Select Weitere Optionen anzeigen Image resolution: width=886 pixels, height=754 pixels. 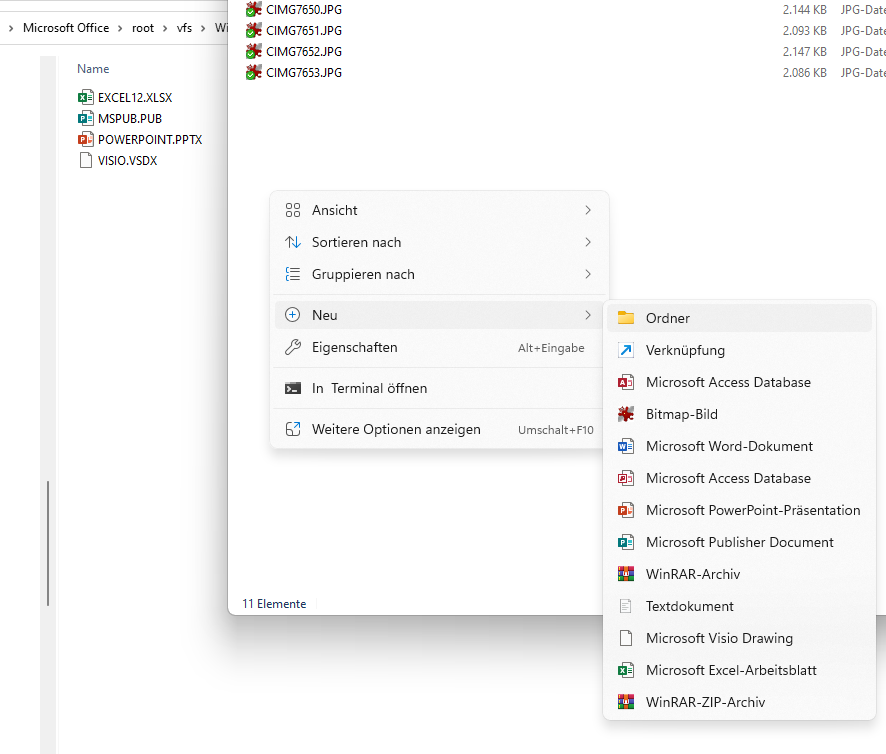[439, 429]
